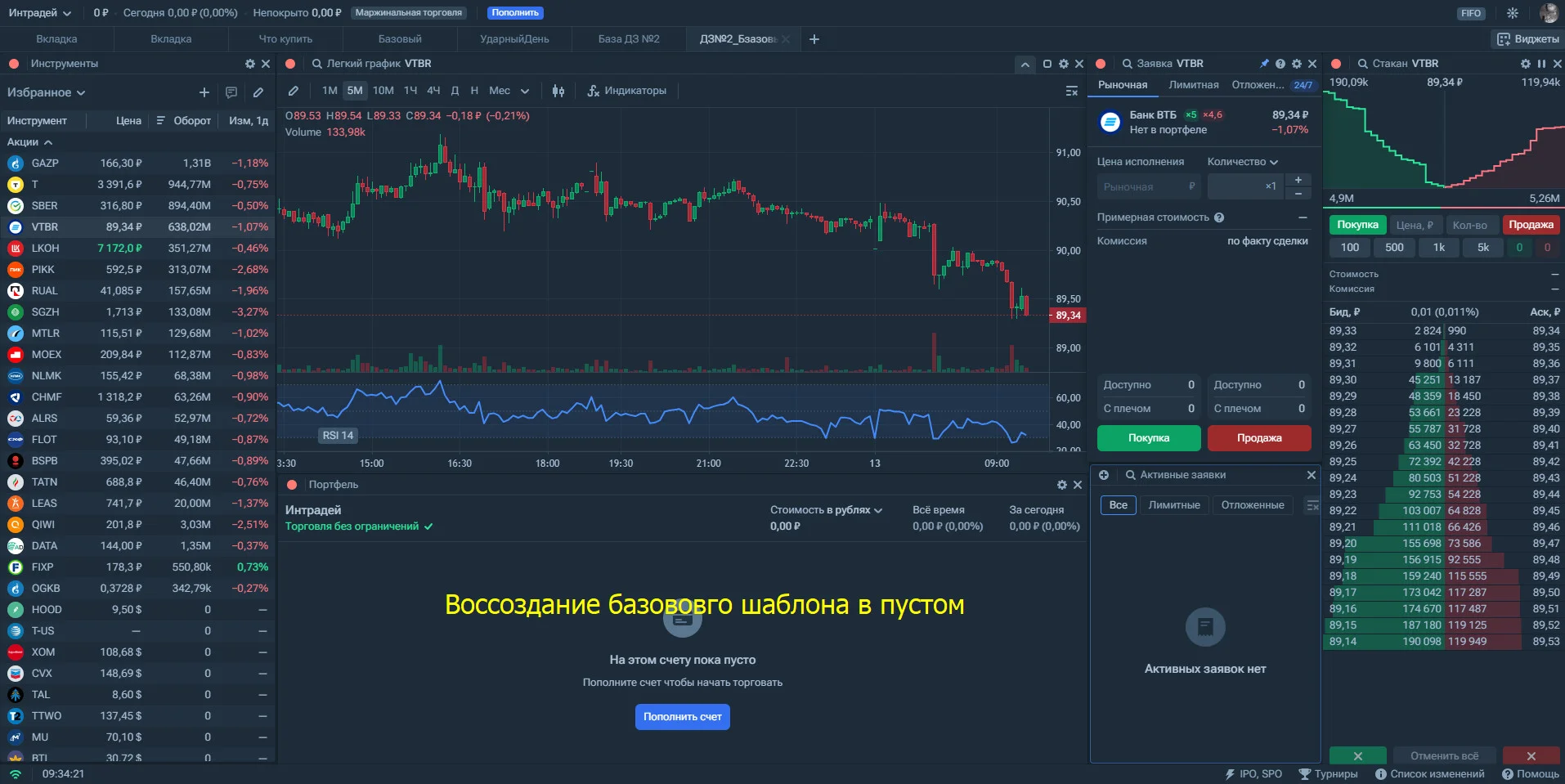Open settings gear of Инструменты widget
The width and height of the screenshot is (1565, 784).
coord(250,64)
